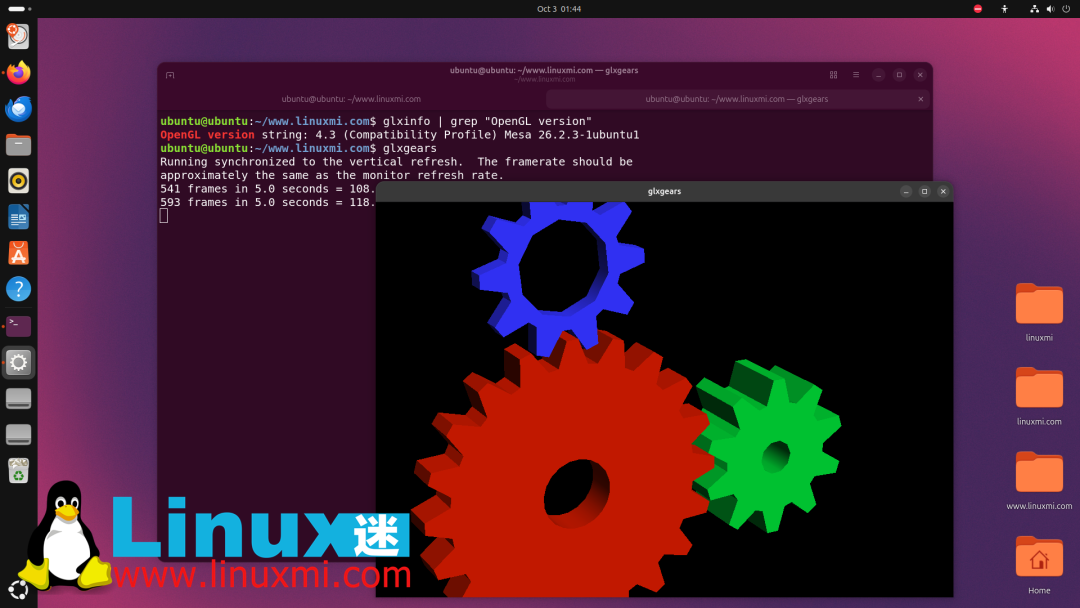
Task: Launch the Ubuntu installer from the dock
Action: coord(19,36)
